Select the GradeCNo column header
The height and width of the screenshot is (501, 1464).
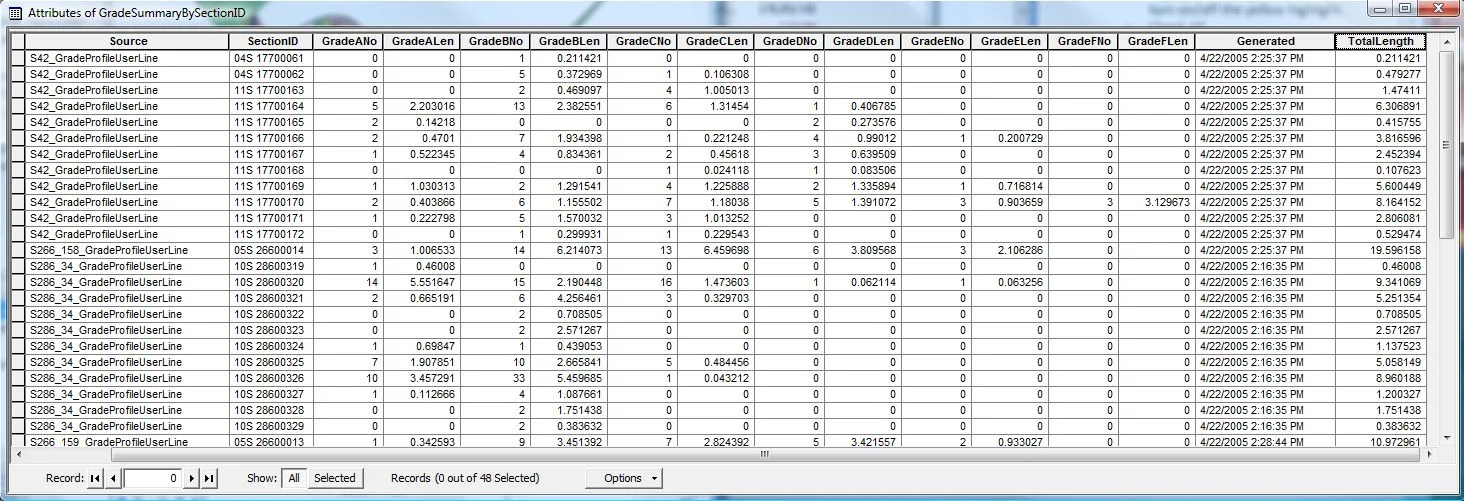[642, 41]
